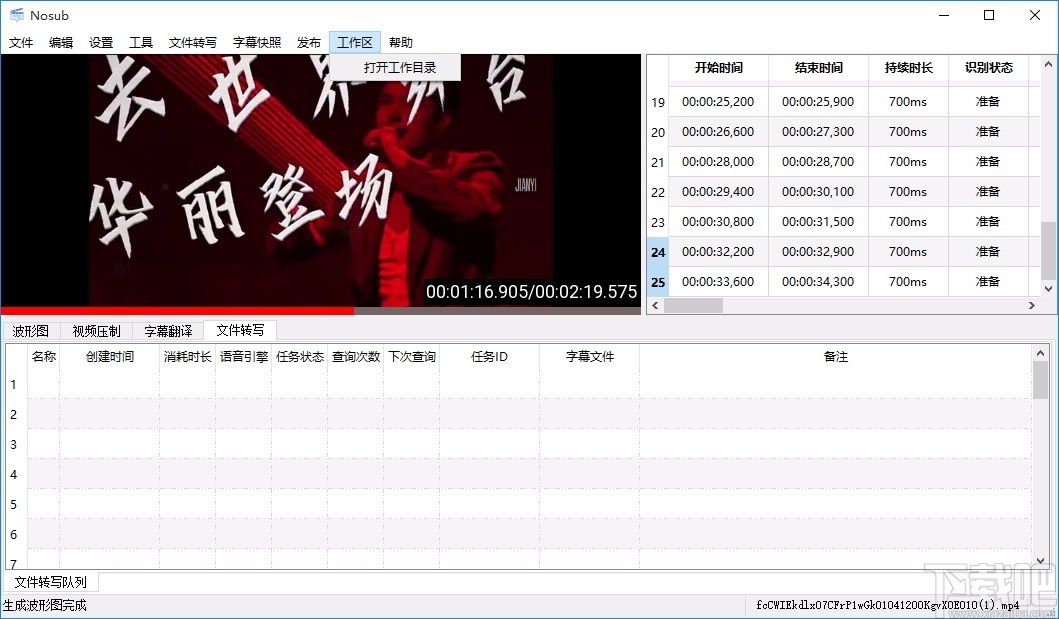Switch to the 字幕翻译 tab
The height and width of the screenshot is (619, 1059).
coord(168,331)
